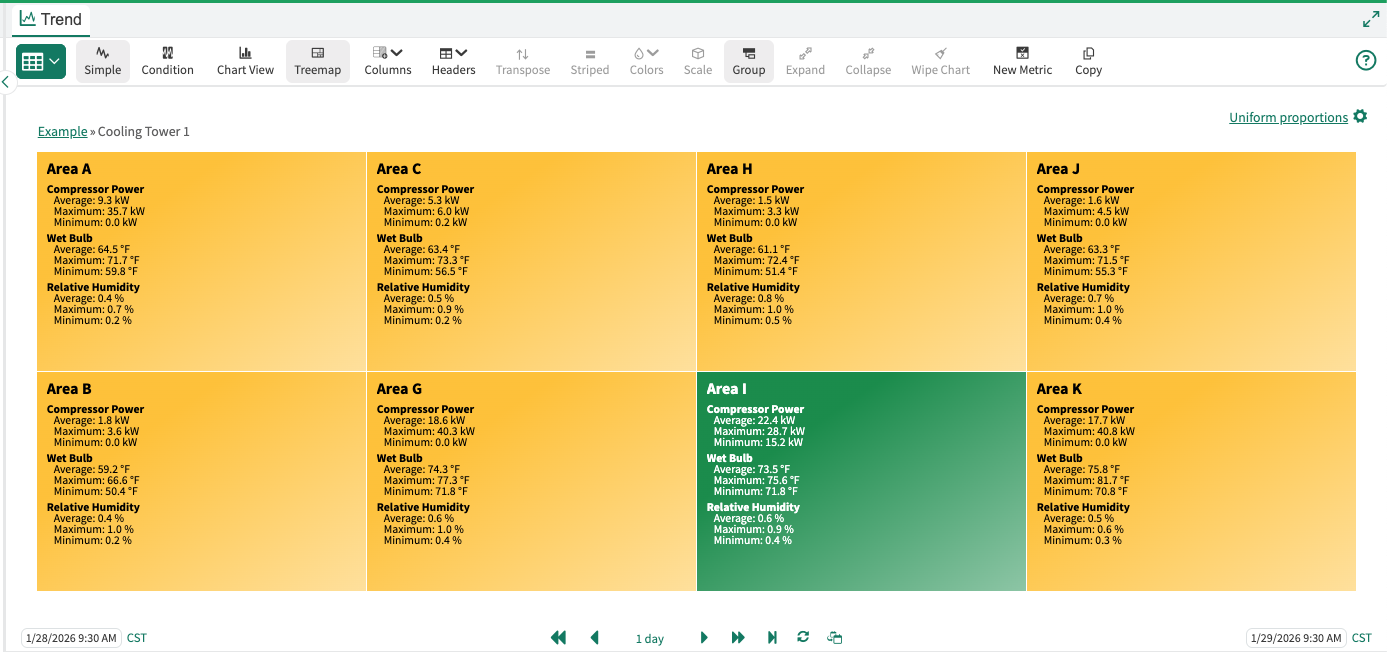Open the Columns dropdown

(x=387, y=61)
